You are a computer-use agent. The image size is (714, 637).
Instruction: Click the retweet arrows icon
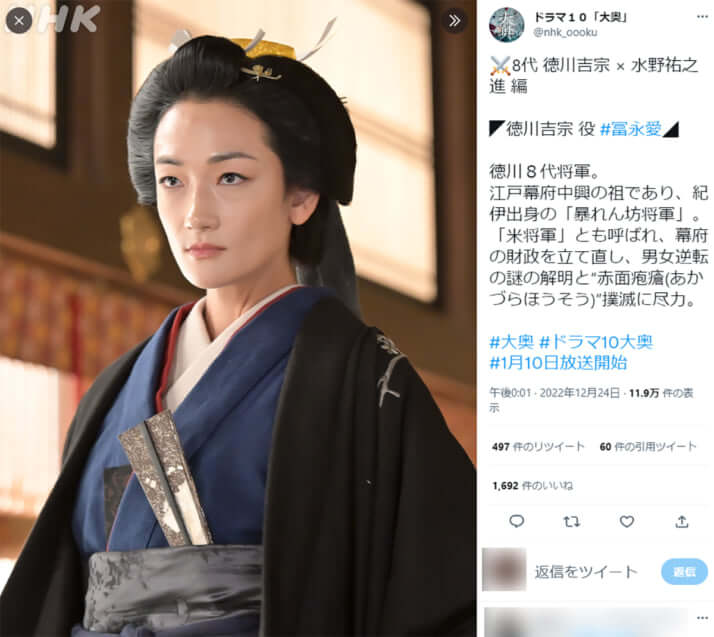click(571, 521)
